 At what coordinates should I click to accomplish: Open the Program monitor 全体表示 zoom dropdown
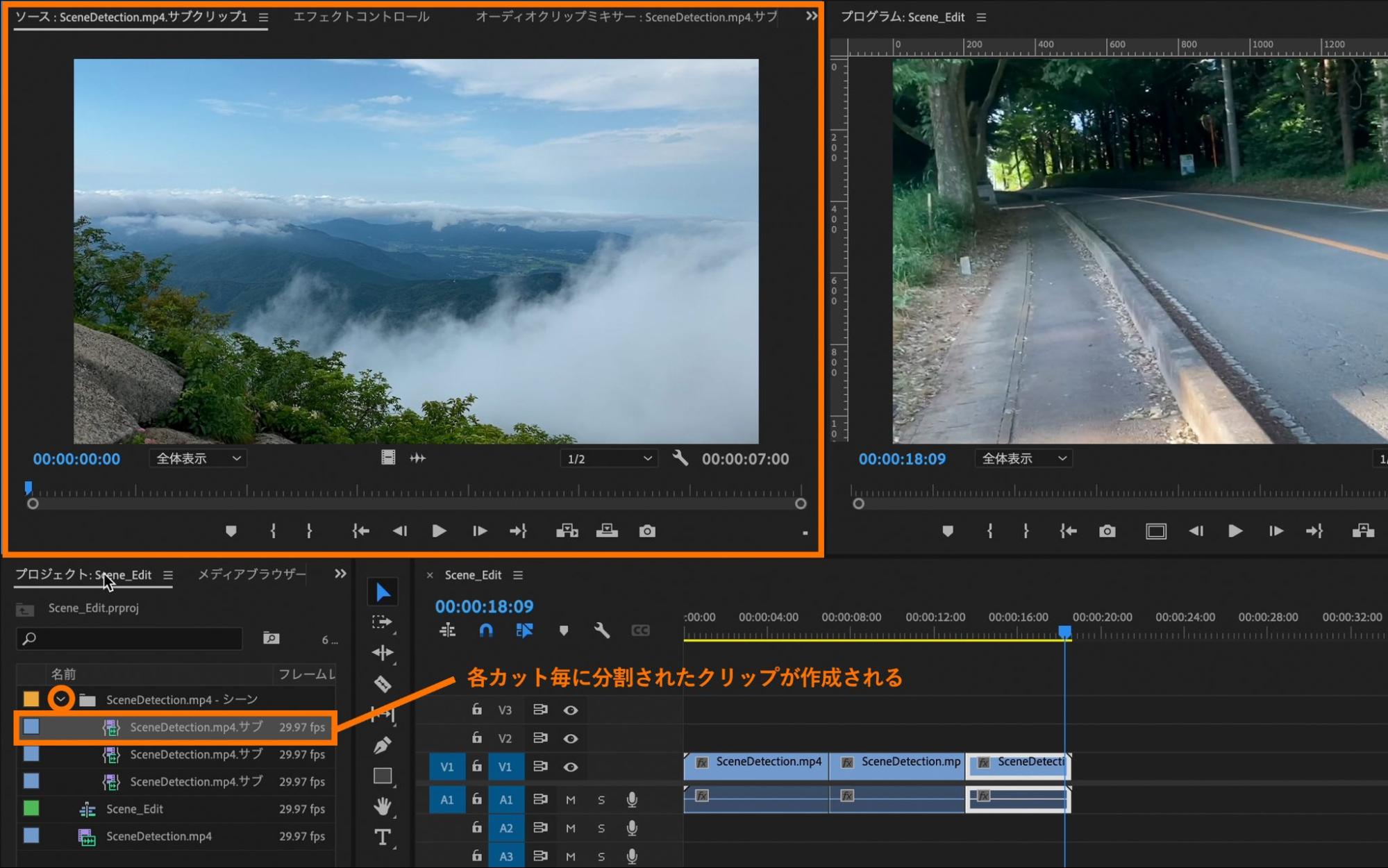tap(1023, 459)
